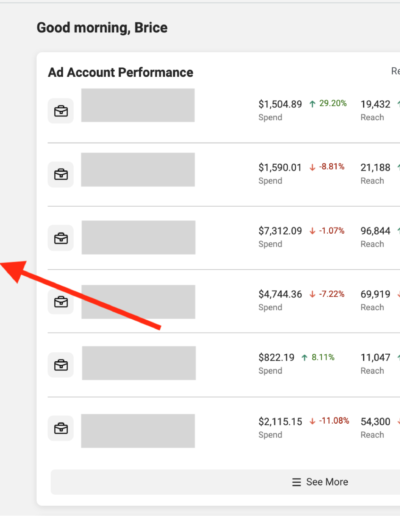Select account name placeholder in $2,115.15 row
This screenshot has height=516, width=400.
138,431
